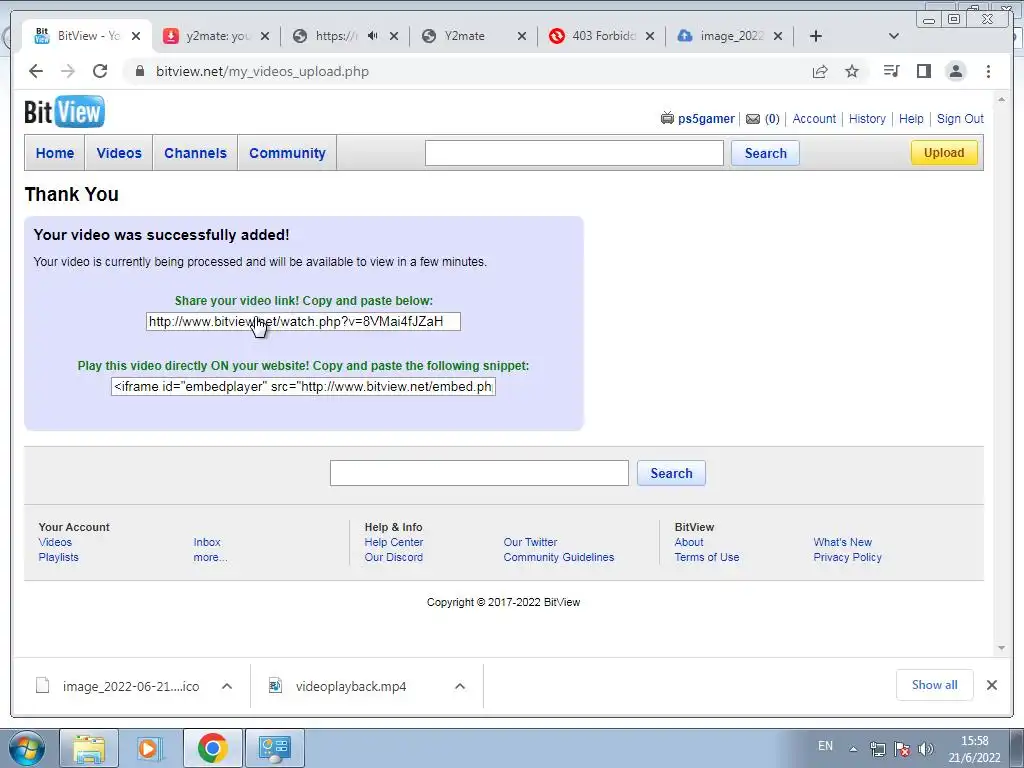Open the ps5gamer profile link
The height and width of the screenshot is (768, 1024).
tap(706, 119)
